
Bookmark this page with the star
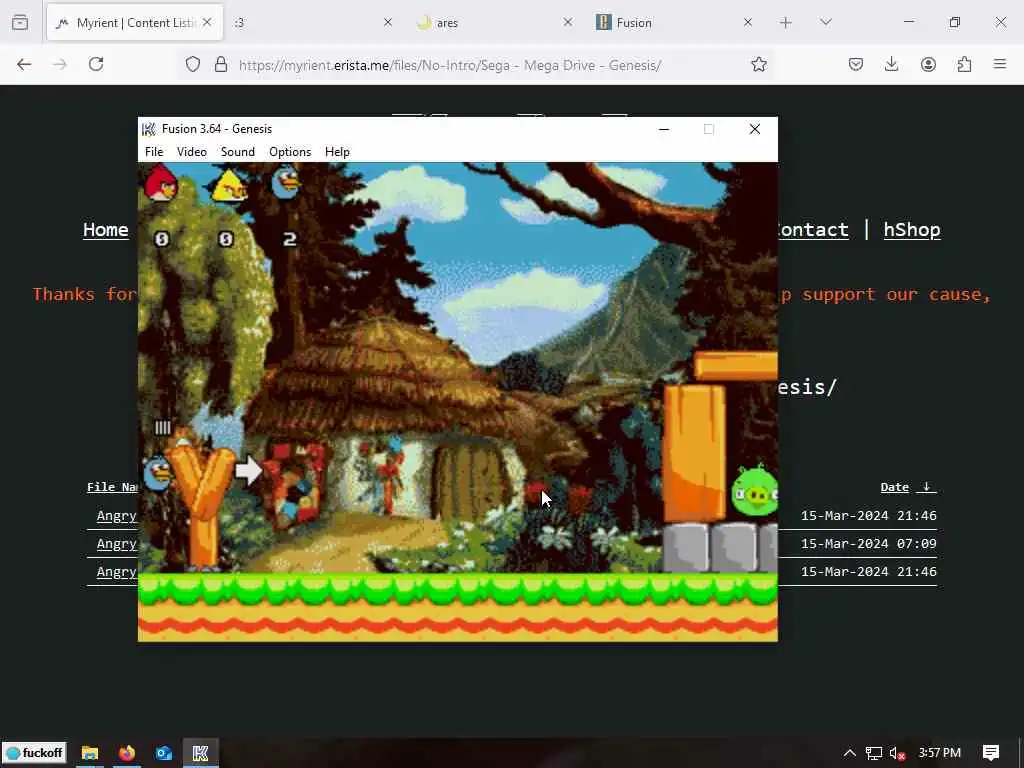pos(758,64)
